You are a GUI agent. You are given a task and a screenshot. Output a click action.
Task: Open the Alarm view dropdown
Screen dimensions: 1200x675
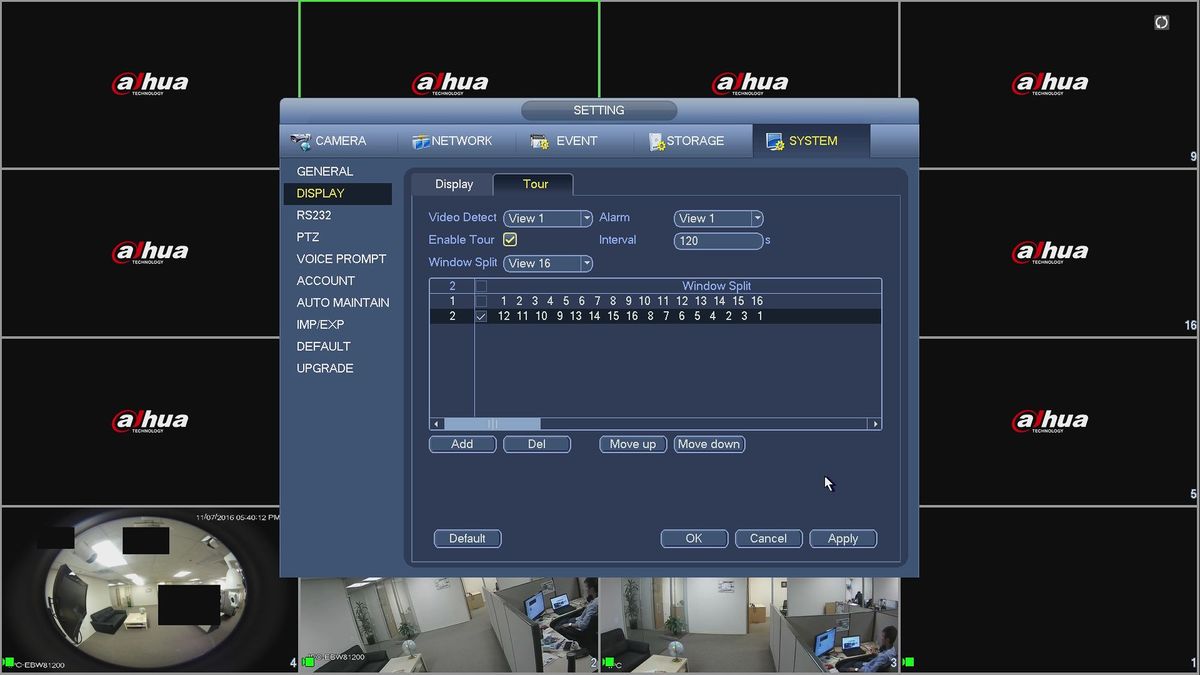click(x=718, y=218)
